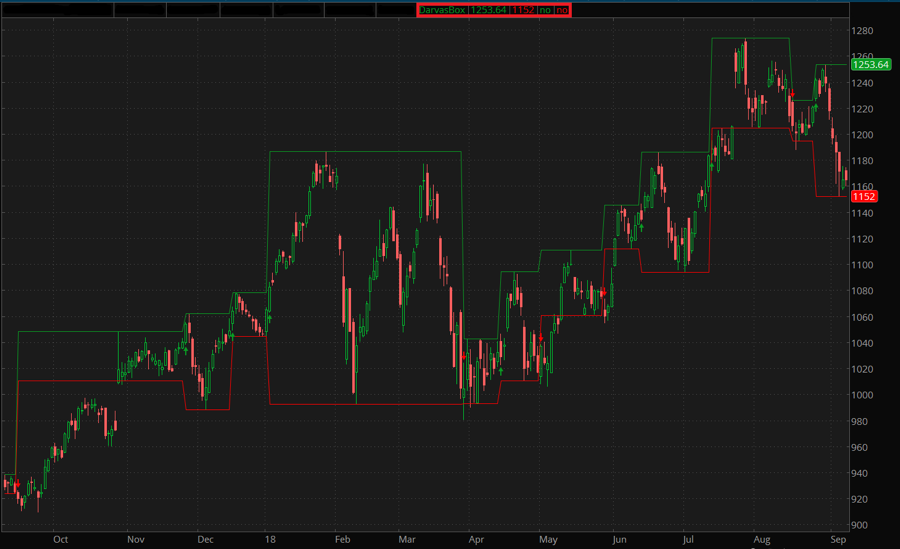The image size is (900, 549).
Task: Click the Nov label on time axis
Action: tap(134, 539)
